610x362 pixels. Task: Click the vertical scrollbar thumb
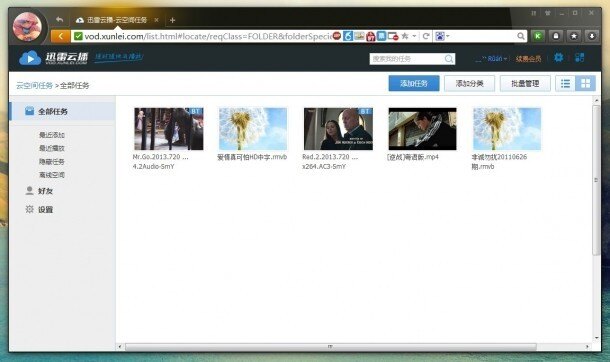click(596, 180)
